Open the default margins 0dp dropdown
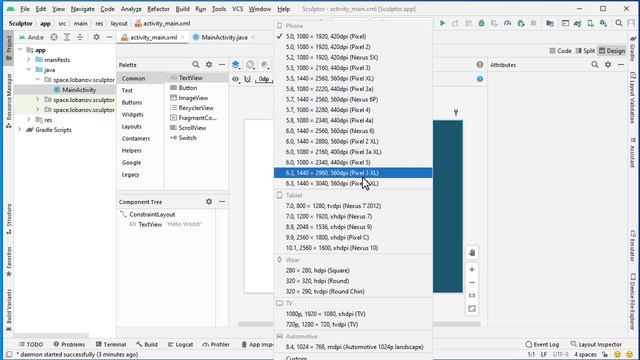640x360 pixels. [x=264, y=79]
